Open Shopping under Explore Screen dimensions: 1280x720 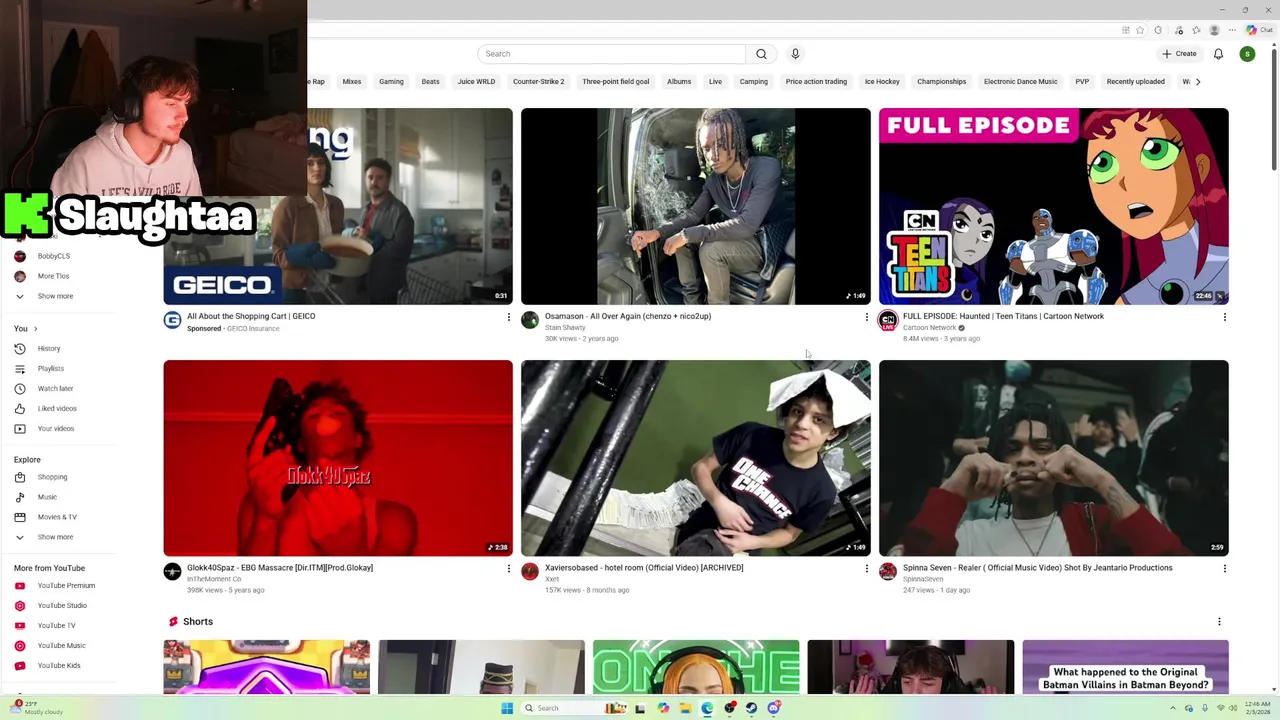[52, 478]
